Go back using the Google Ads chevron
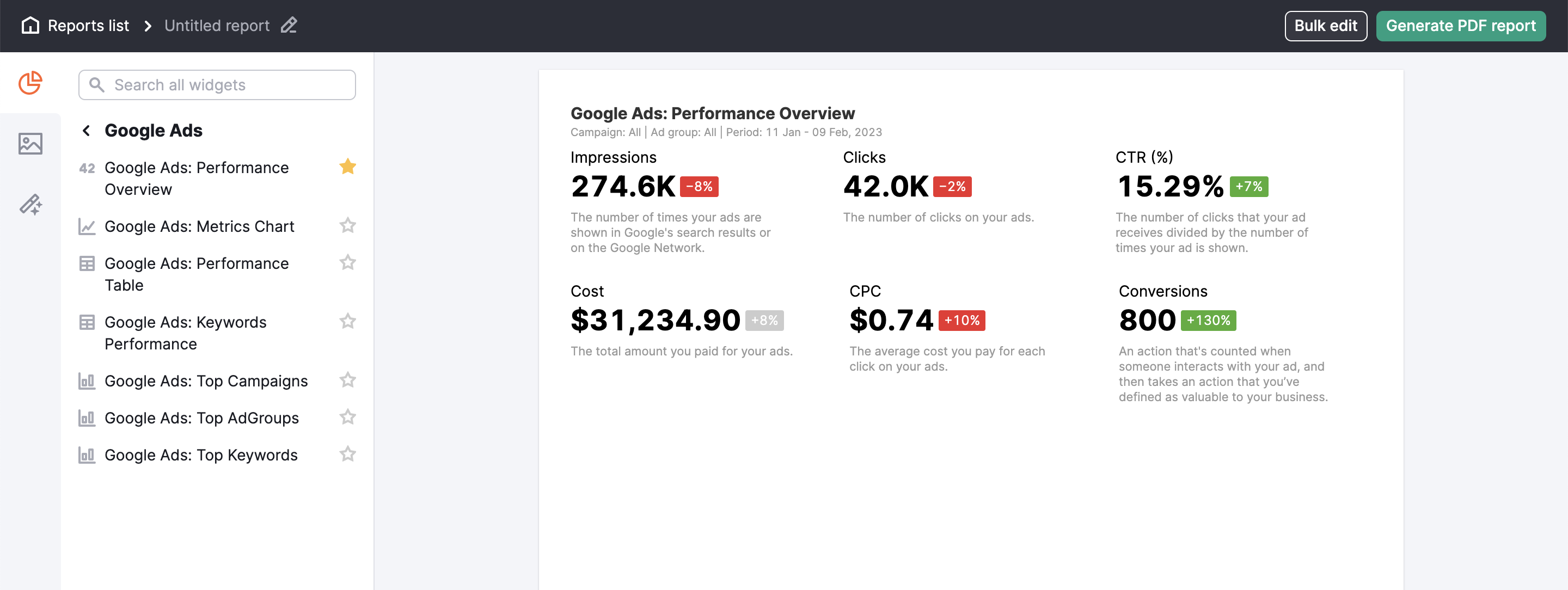The height and width of the screenshot is (590, 1568). tap(87, 130)
